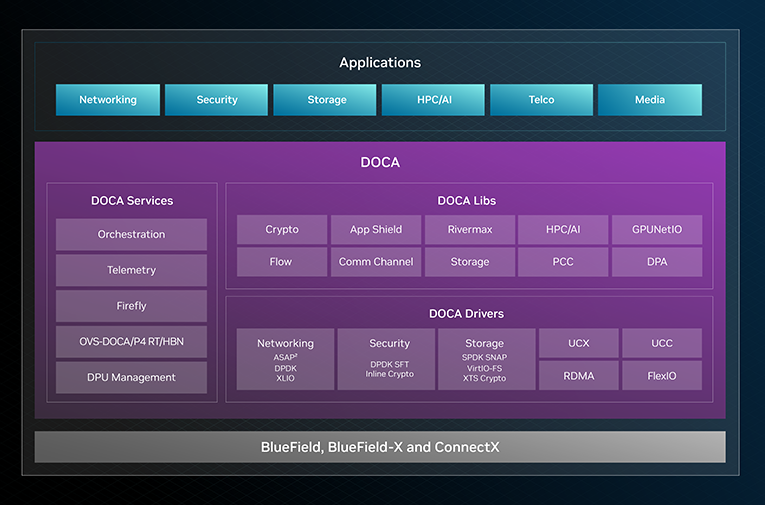Click the DOCA Drivers heading
765x505 pixels.
(466, 314)
